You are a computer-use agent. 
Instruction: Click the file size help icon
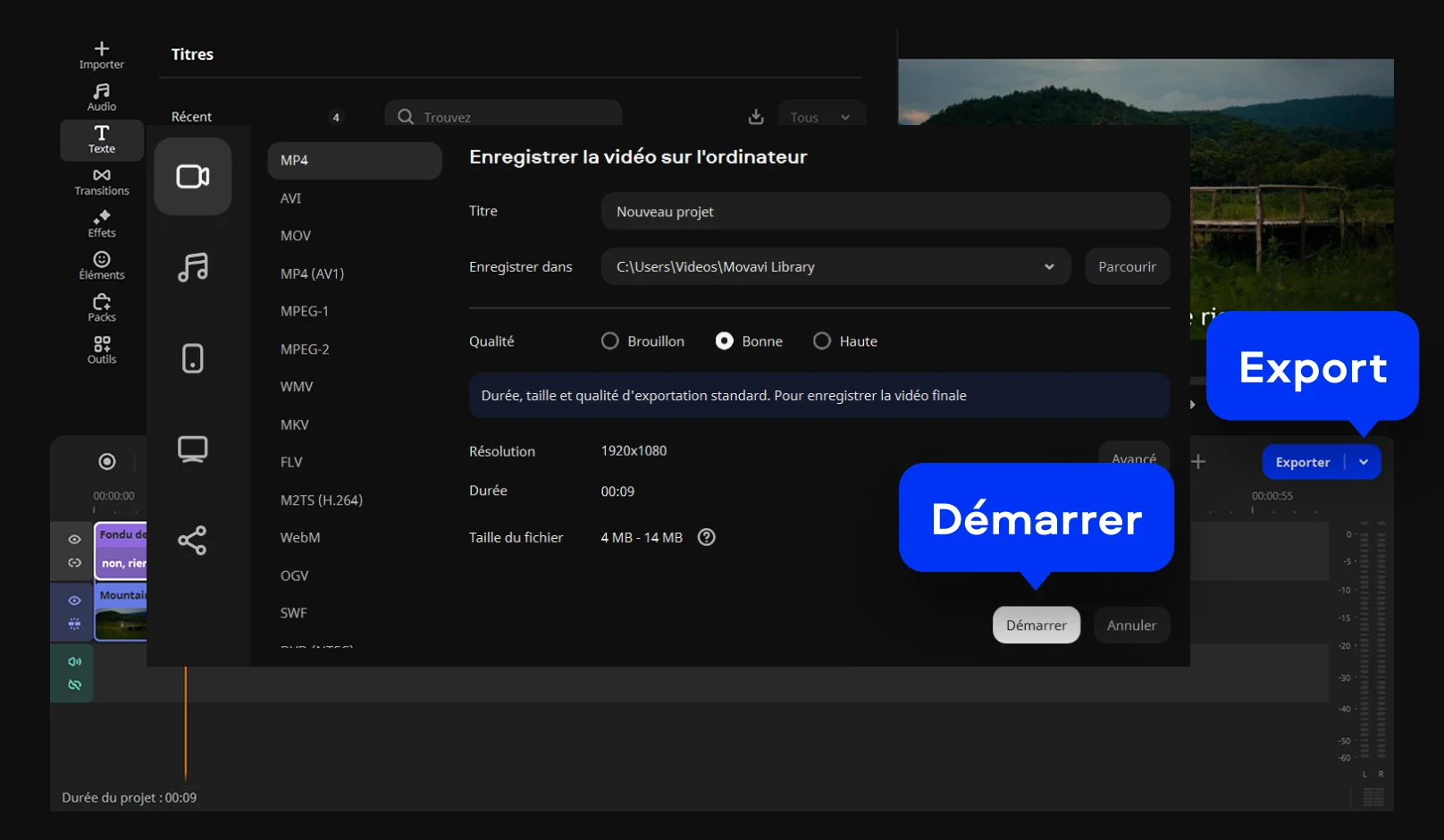[706, 537]
